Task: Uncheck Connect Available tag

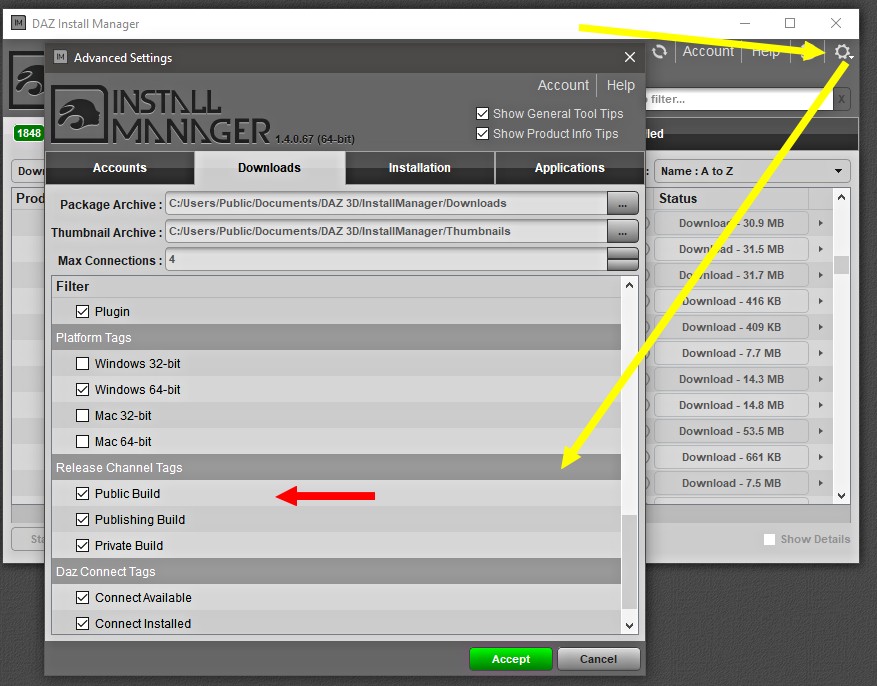Action: [x=82, y=598]
